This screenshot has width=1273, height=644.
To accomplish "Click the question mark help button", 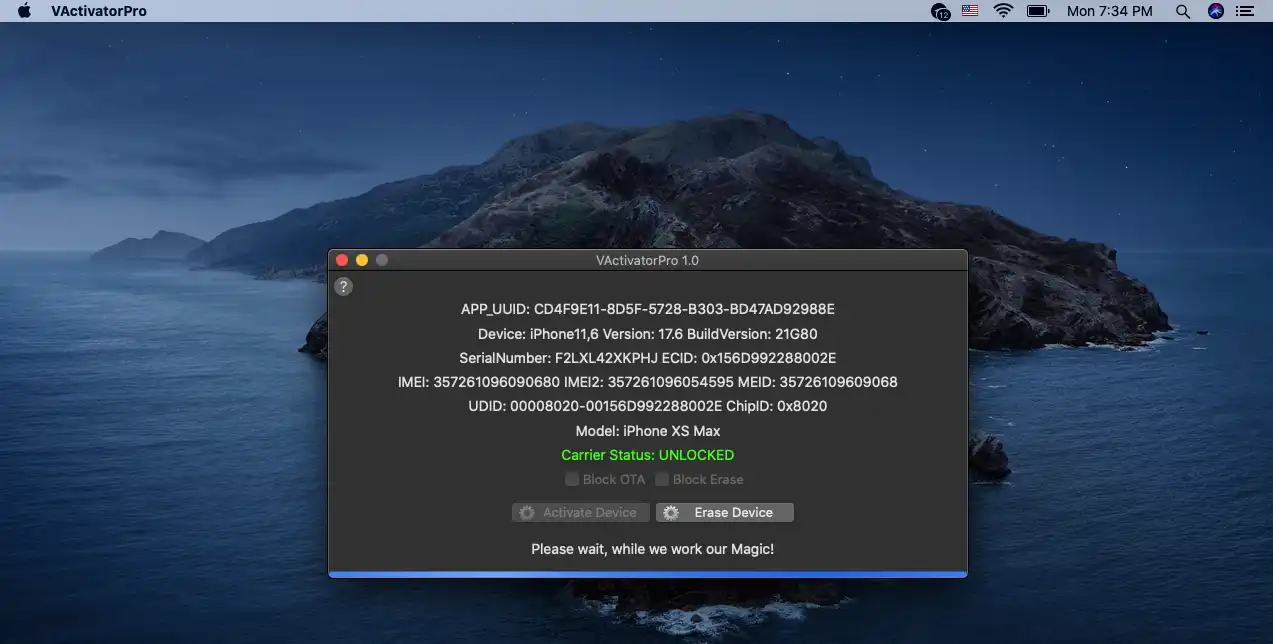I will pos(343,287).
